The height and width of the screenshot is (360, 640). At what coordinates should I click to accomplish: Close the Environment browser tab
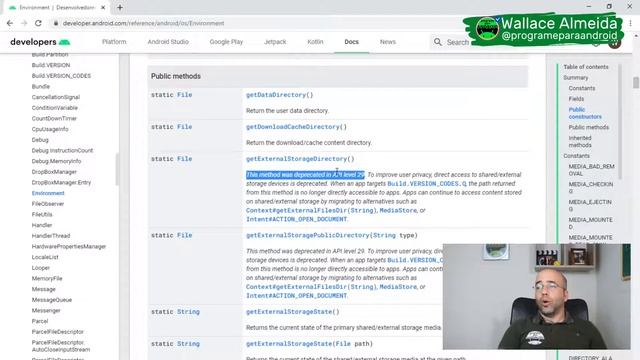103,7
